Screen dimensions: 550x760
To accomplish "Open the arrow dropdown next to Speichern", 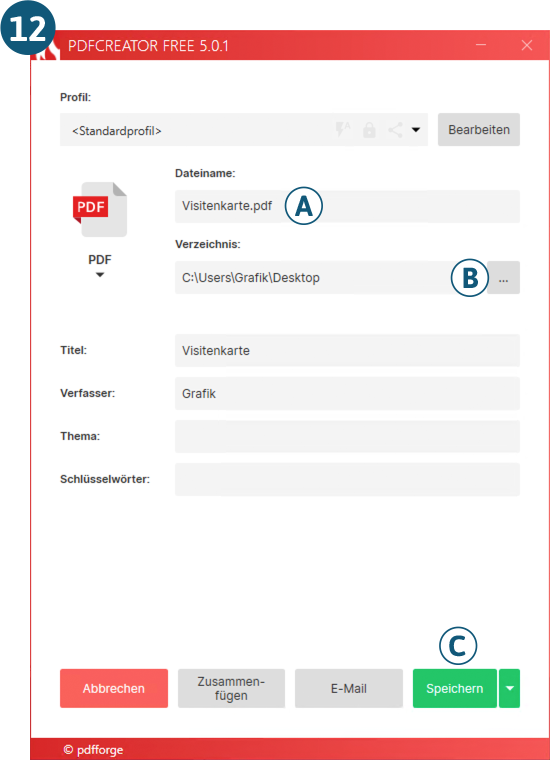I will [509, 688].
